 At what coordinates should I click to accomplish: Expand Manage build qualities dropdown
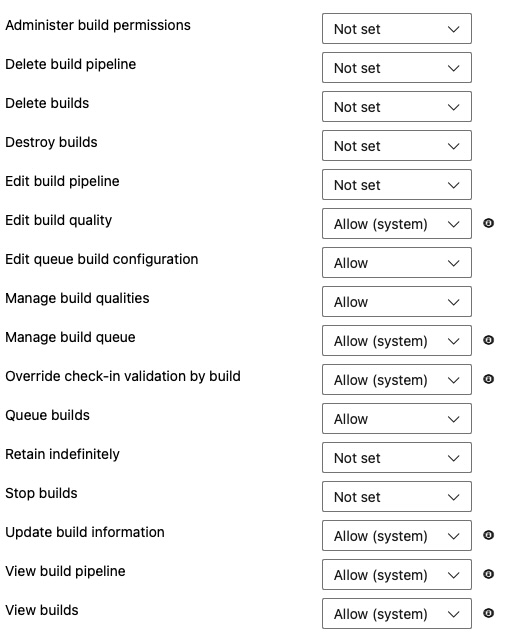coord(397,302)
